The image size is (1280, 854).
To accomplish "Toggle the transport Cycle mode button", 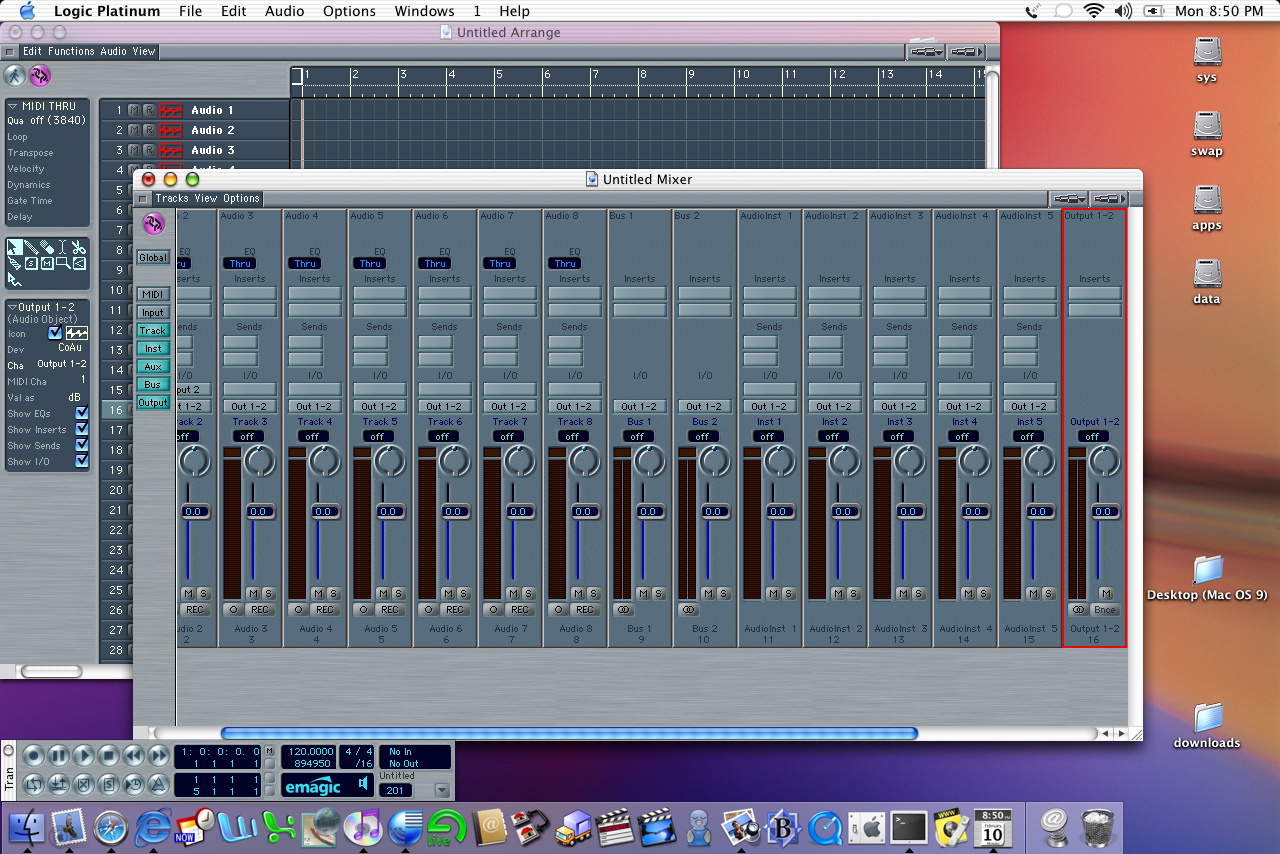I will [x=33, y=784].
